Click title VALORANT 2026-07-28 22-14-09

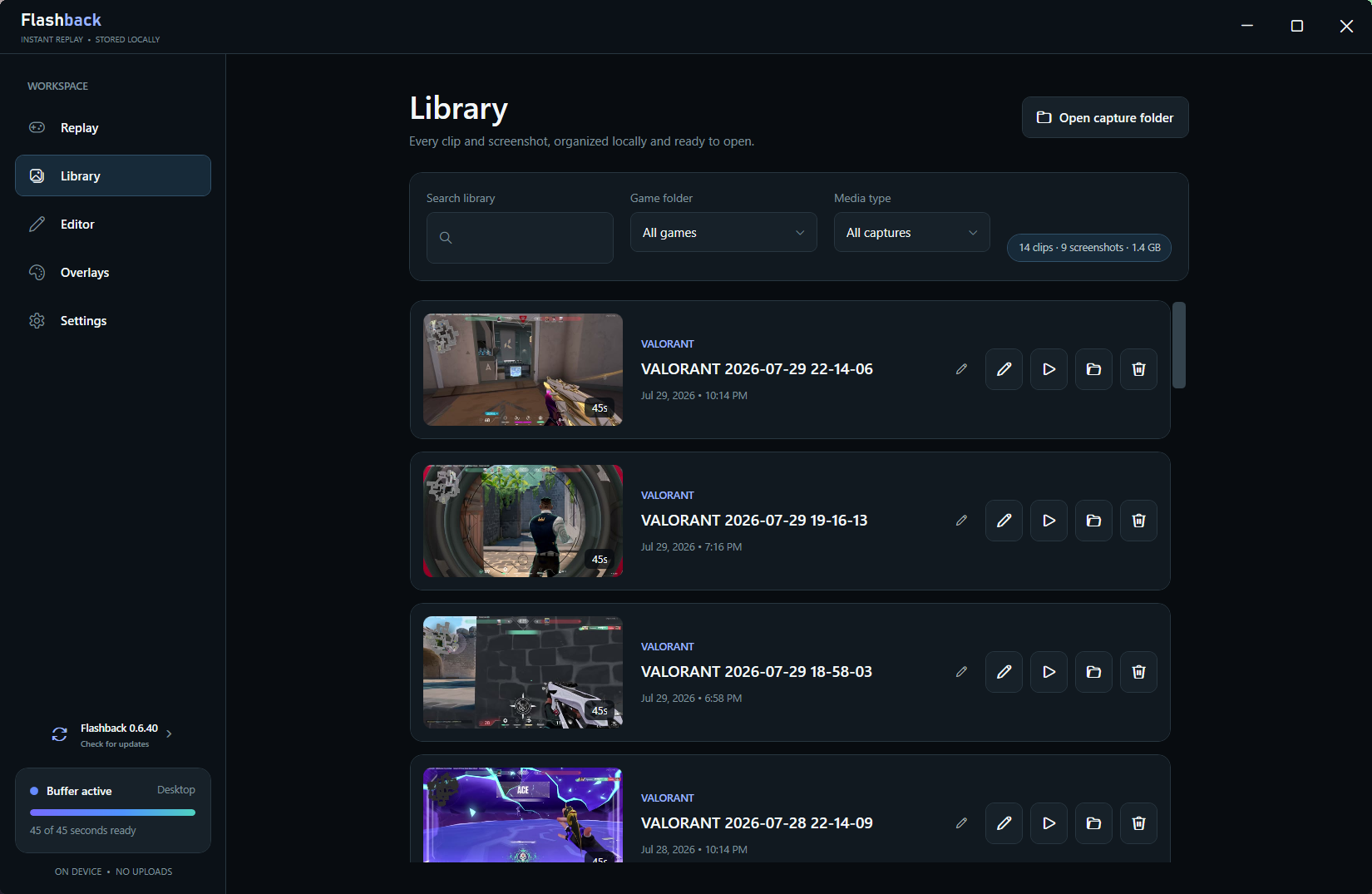757,823
